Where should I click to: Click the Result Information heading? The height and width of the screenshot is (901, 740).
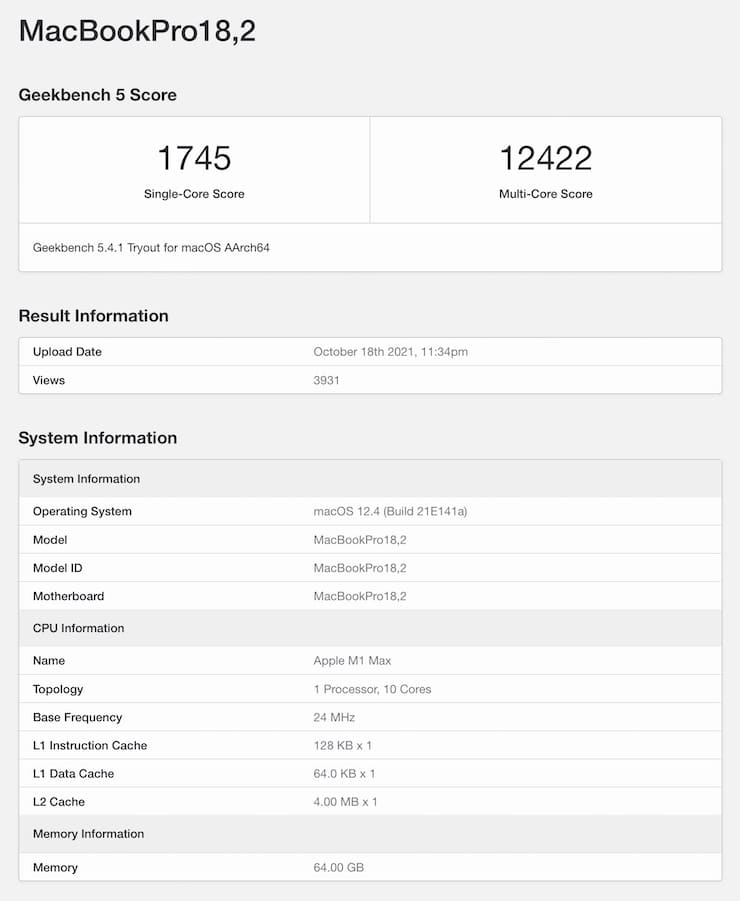[x=94, y=315]
